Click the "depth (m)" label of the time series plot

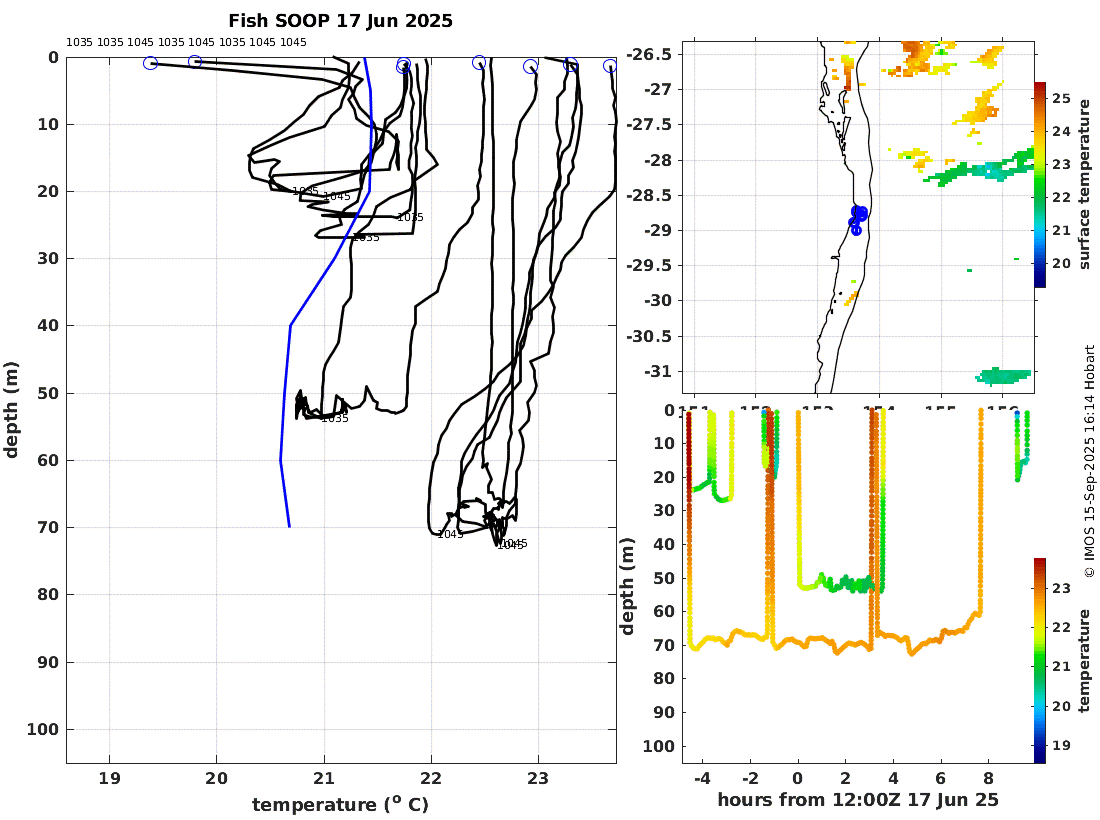627,586
